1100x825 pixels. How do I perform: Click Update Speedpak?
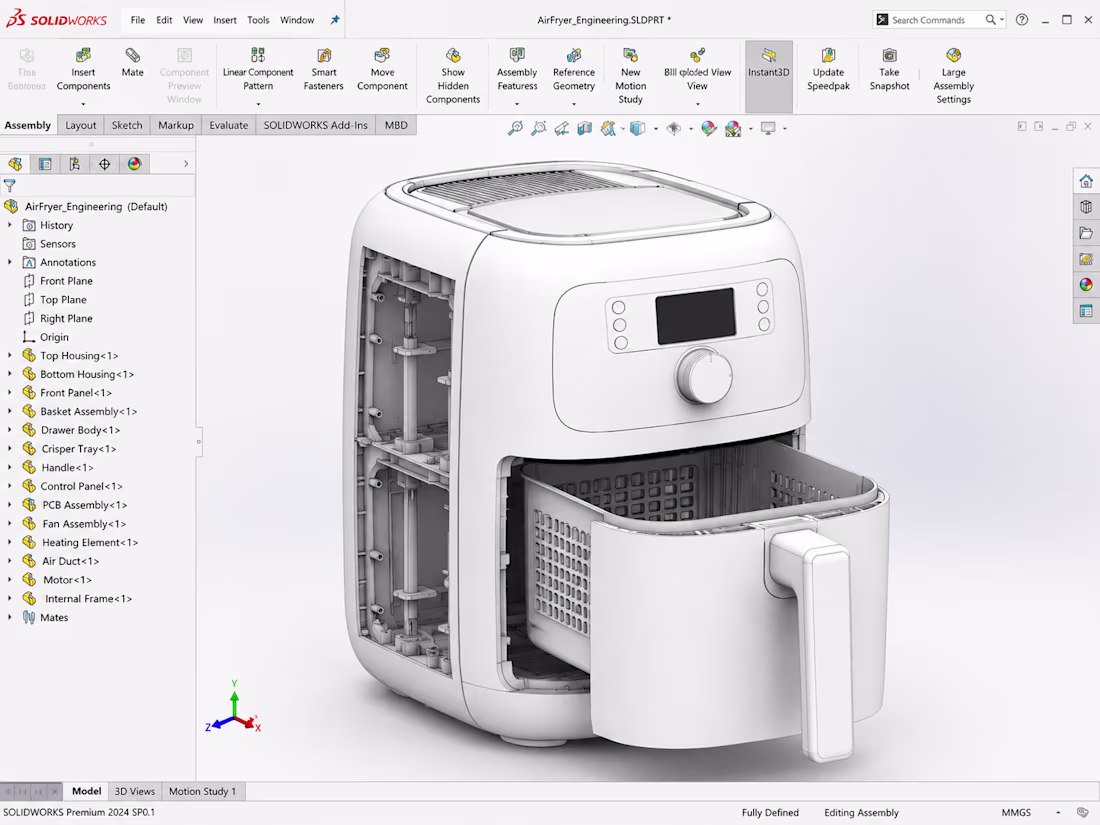pos(828,69)
